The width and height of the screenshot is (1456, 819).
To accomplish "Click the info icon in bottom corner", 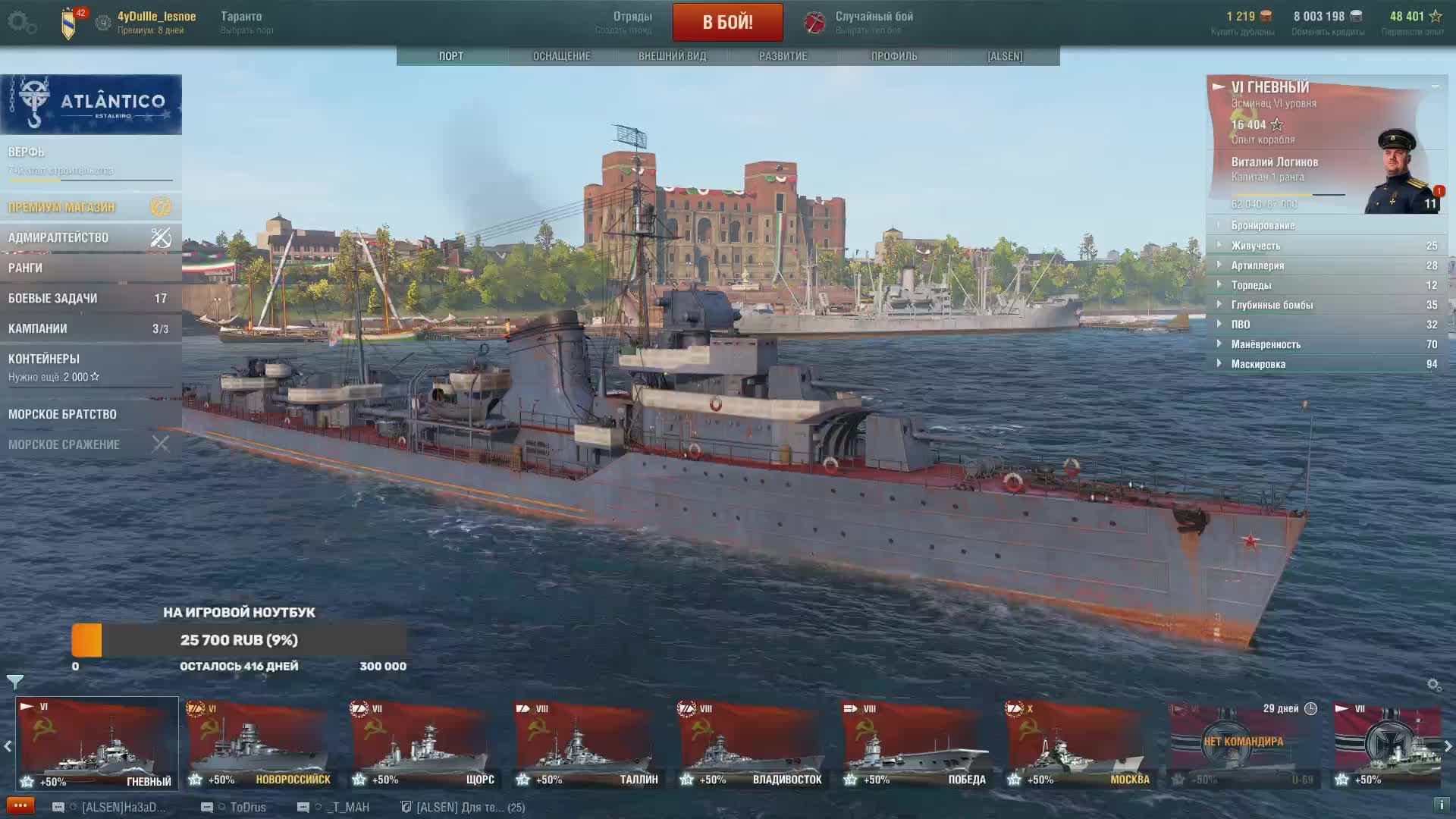I will click(1442, 805).
